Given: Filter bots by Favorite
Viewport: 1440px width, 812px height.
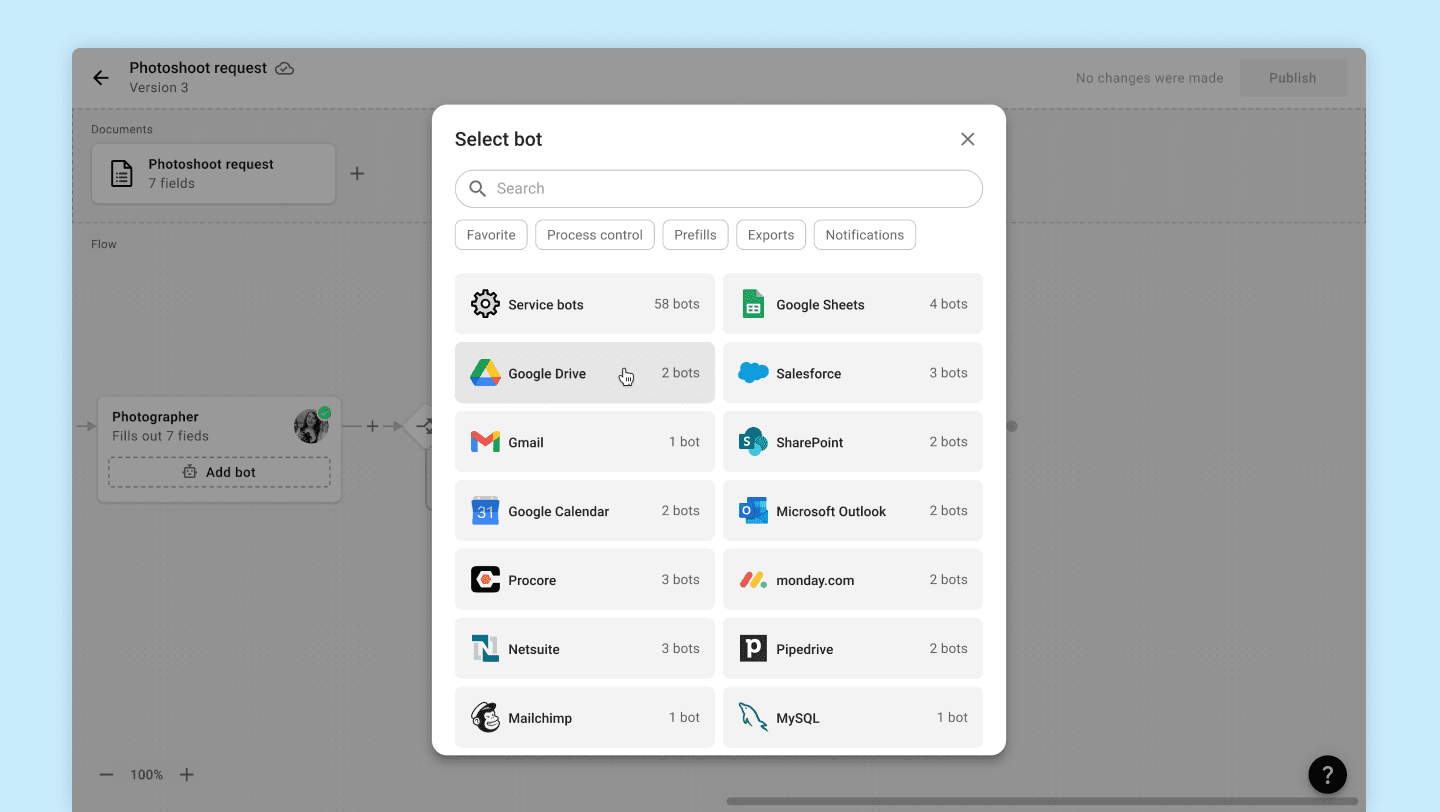Looking at the screenshot, I should [x=491, y=235].
